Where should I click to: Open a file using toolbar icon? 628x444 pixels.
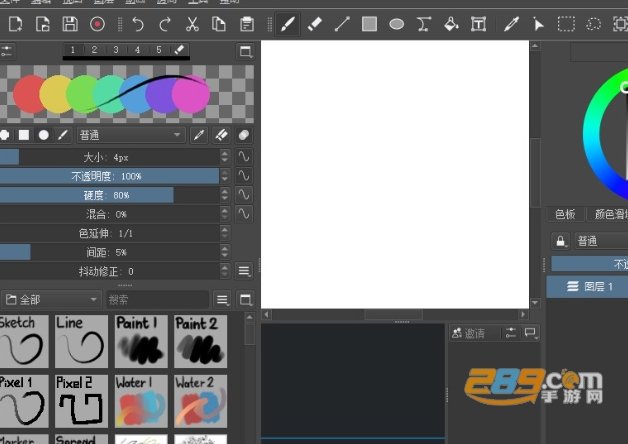click(x=42, y=24)
